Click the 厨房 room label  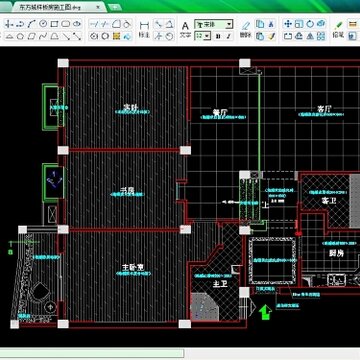(336, 253)
